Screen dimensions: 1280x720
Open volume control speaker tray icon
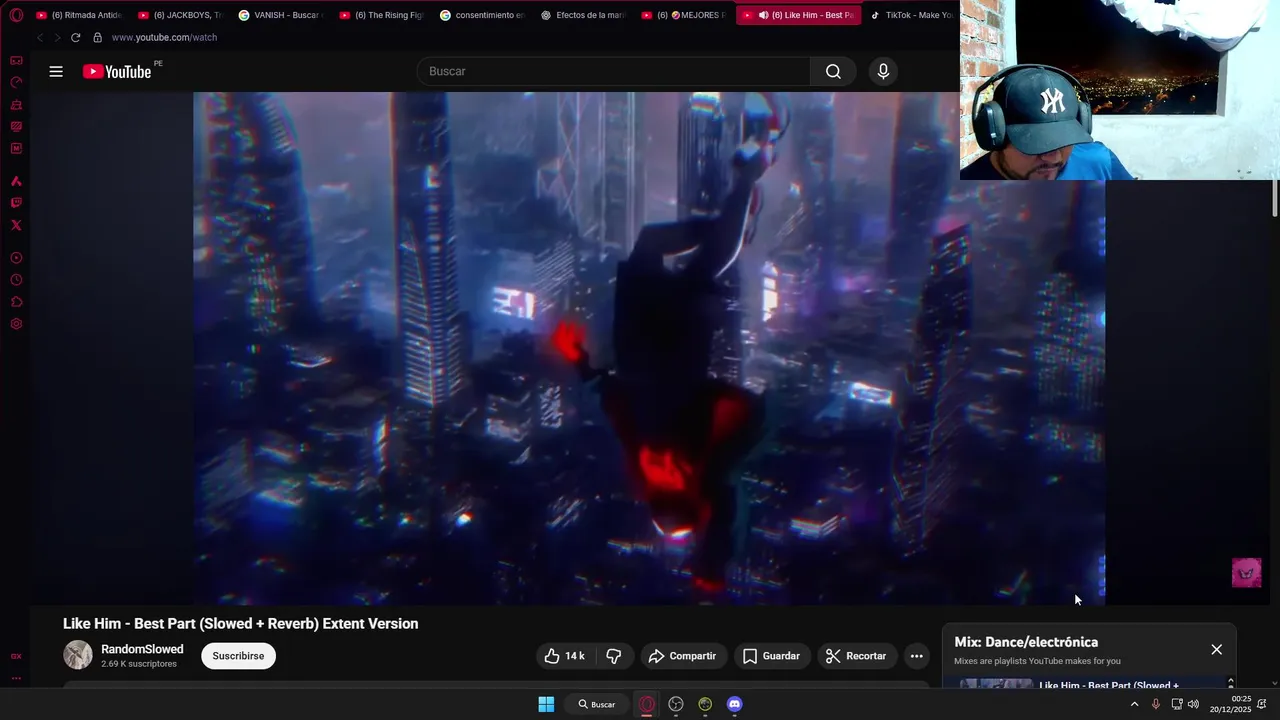pyautogui.click(x=1193, y=704)
